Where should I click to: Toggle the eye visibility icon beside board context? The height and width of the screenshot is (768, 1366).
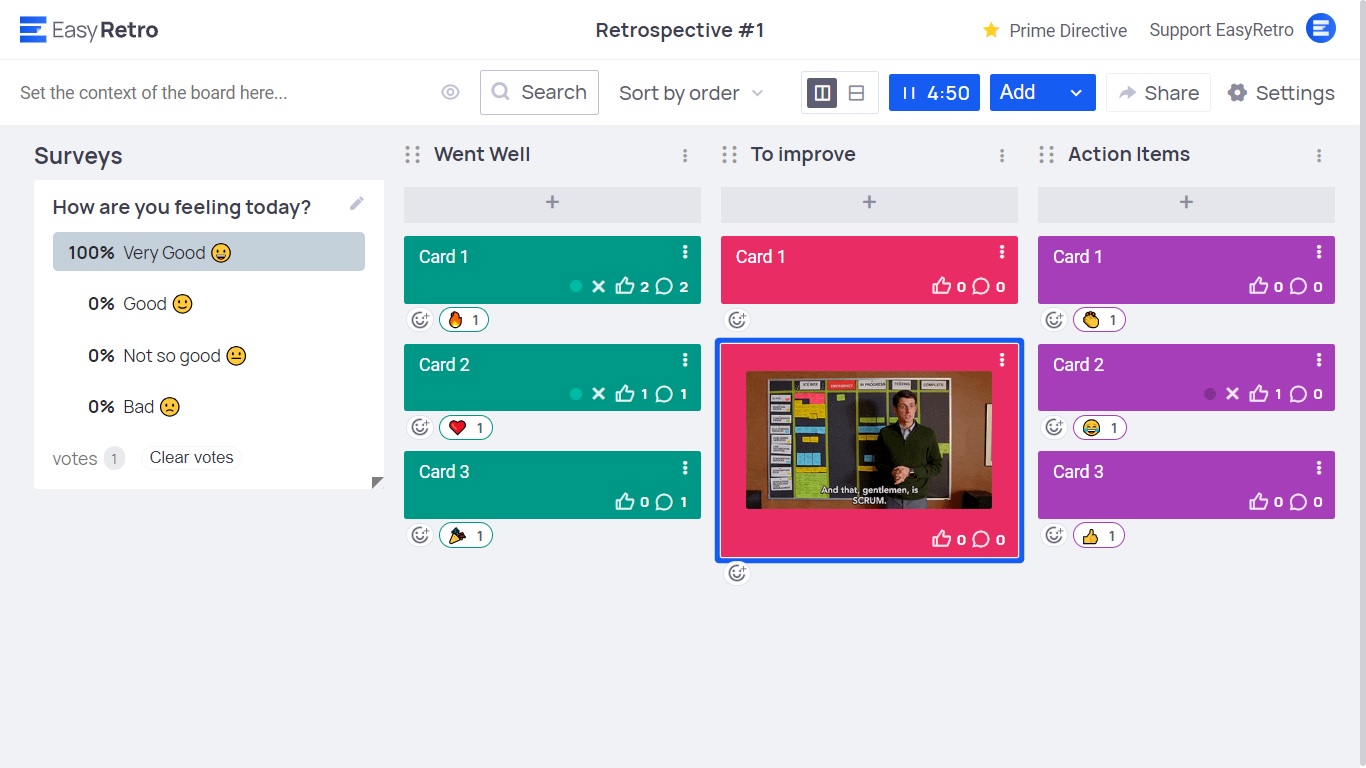click(450, 93)
